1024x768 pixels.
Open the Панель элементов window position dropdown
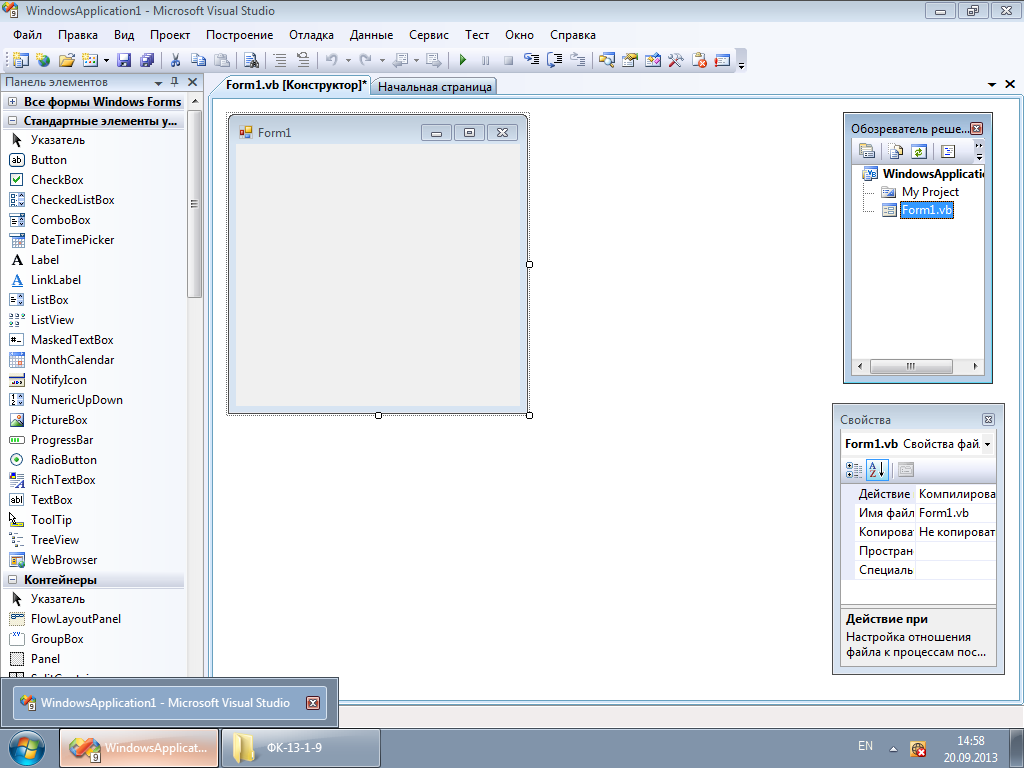click(158, 83)
